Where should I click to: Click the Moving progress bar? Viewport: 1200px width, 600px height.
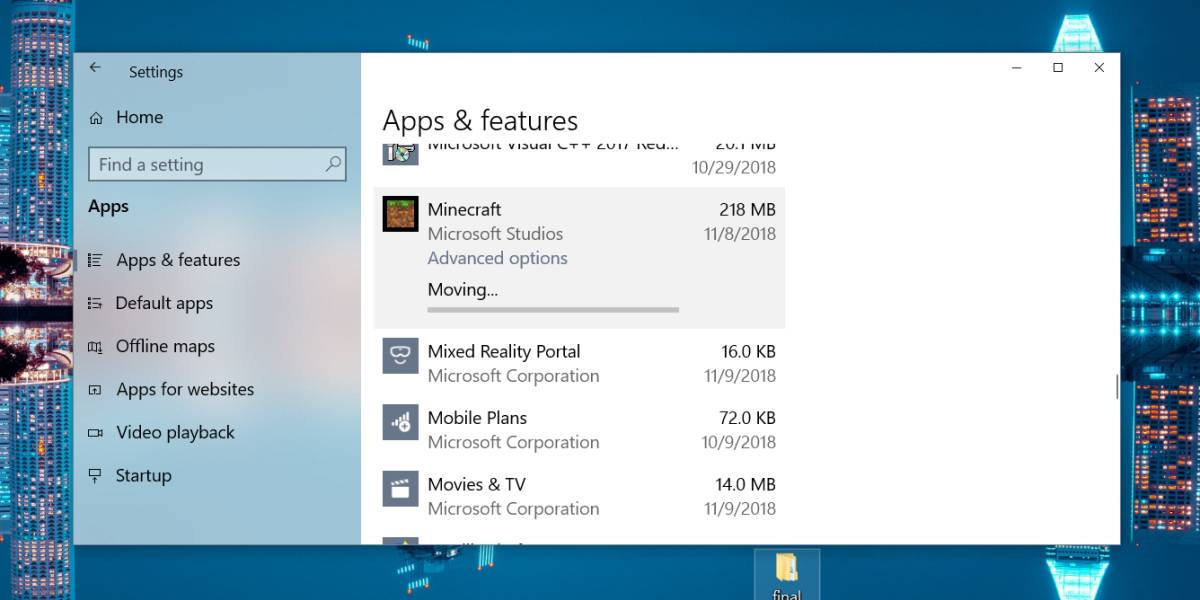pos(551,310)
